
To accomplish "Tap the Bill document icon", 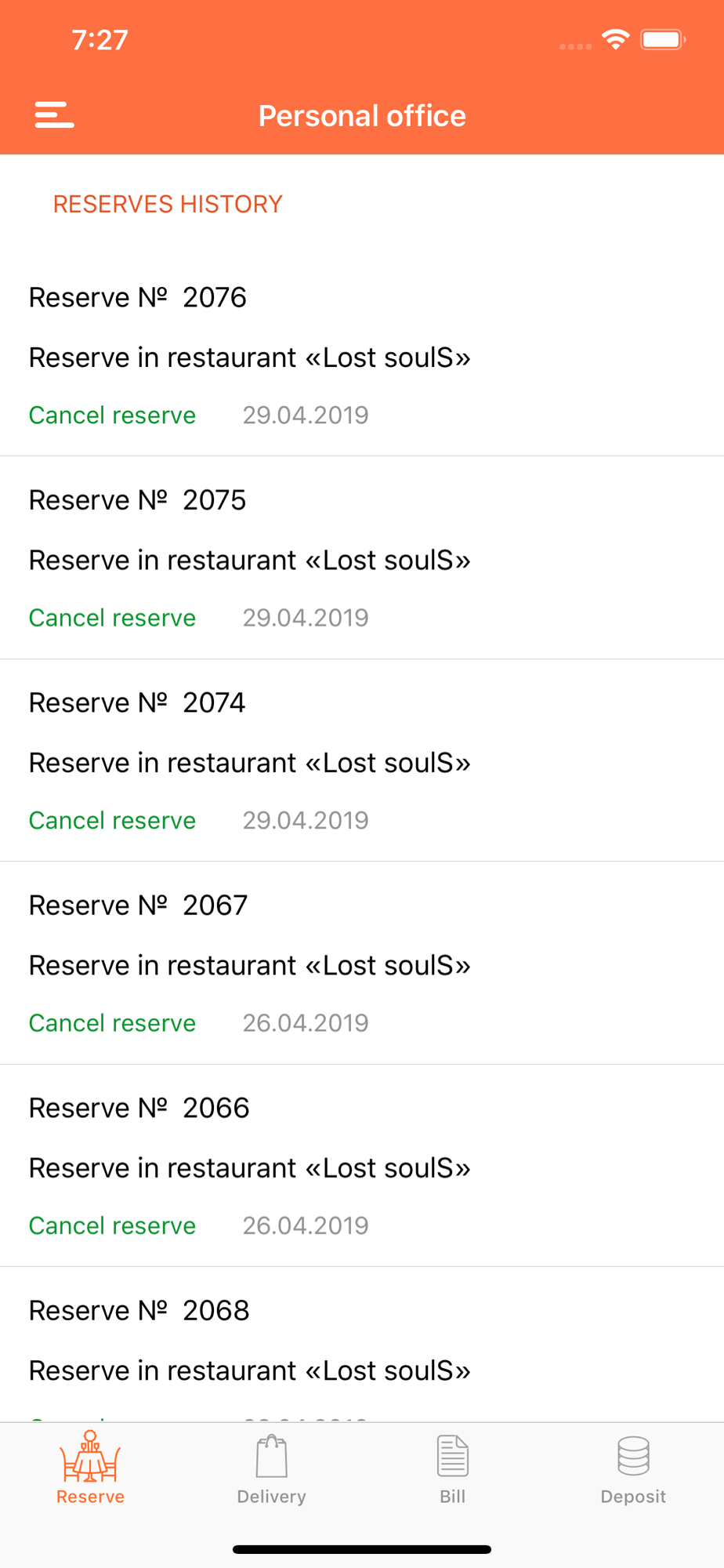I will pyautogui.click(x=452, y=1456).
